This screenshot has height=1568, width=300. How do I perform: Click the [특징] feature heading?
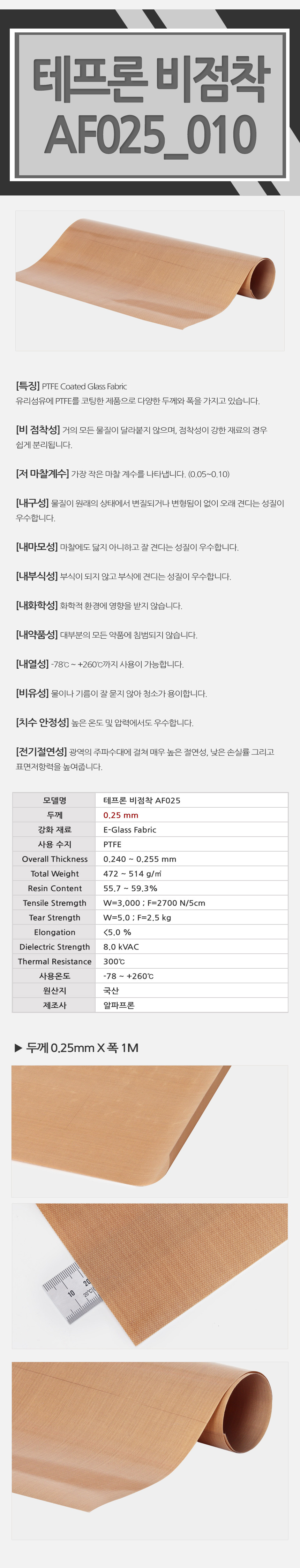tap(28, 386)
